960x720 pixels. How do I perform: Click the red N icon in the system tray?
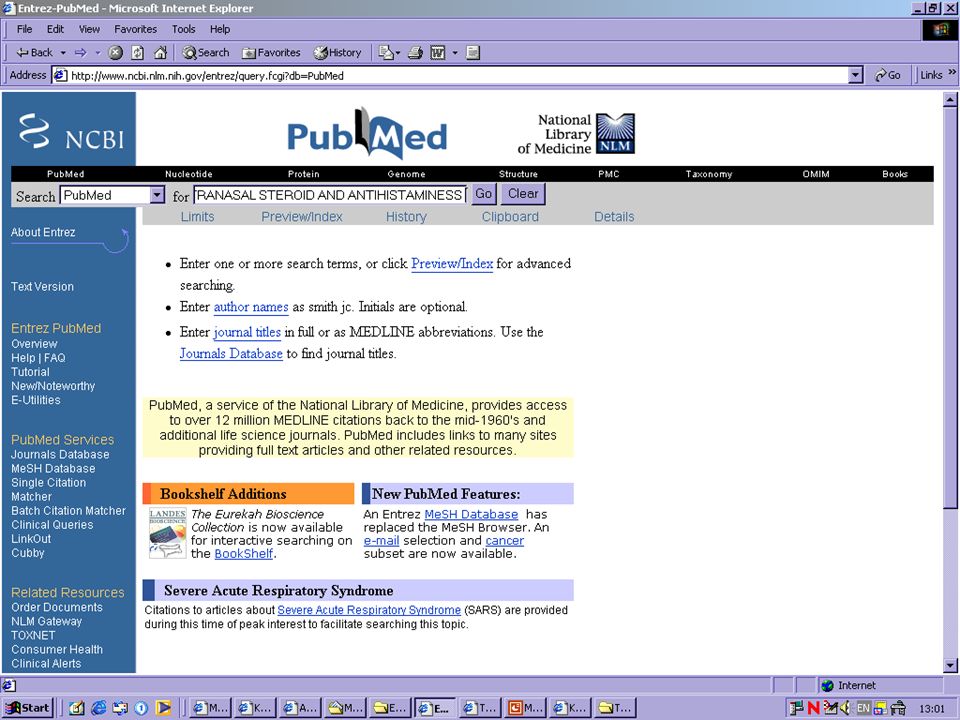coord(814,708)
